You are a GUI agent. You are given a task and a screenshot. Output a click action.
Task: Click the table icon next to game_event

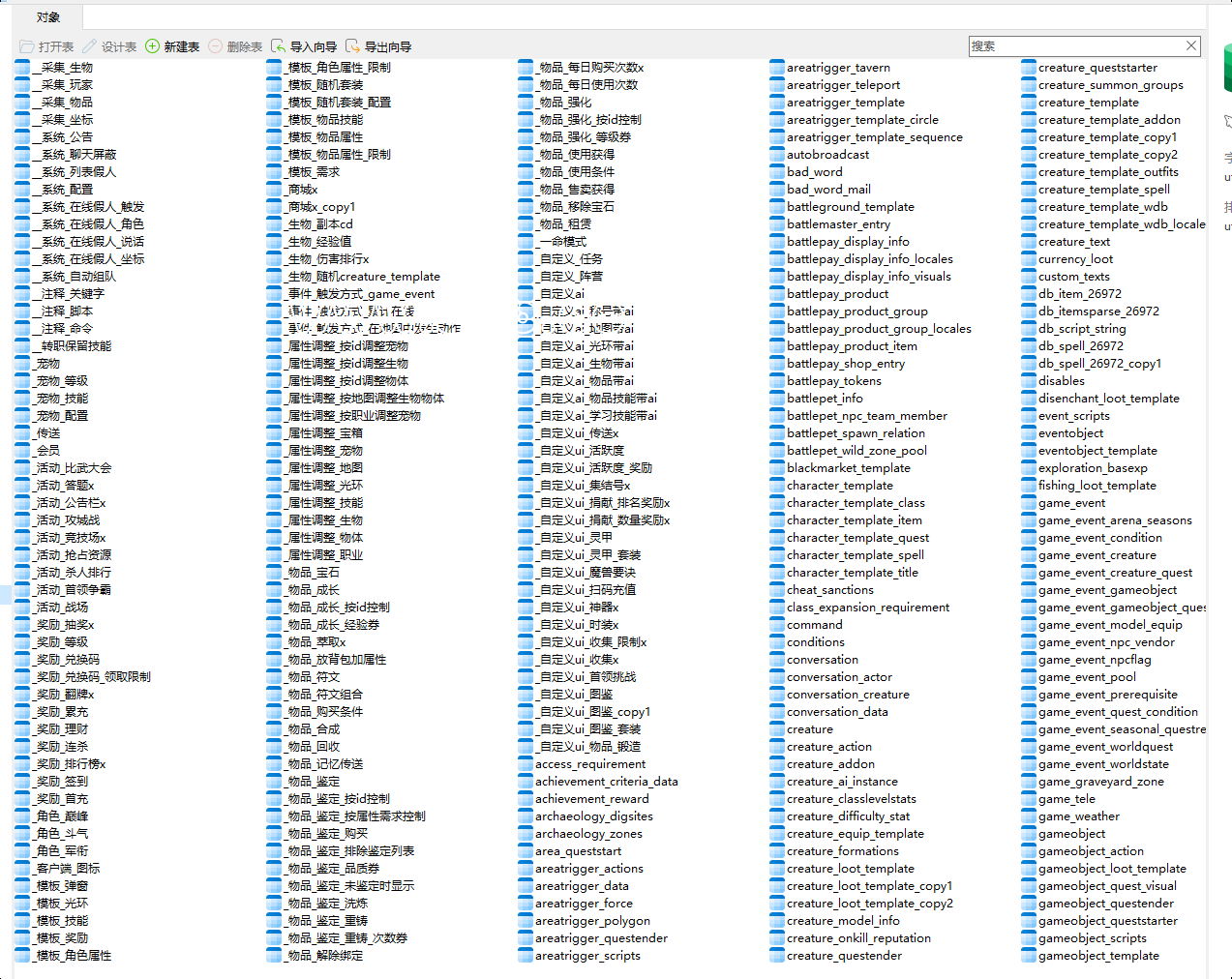[x=1029, y=503]
